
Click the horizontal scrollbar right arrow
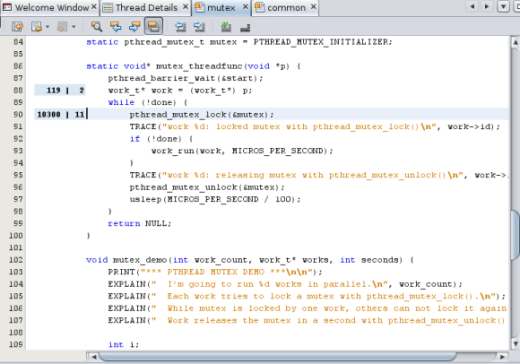(502, 357)
